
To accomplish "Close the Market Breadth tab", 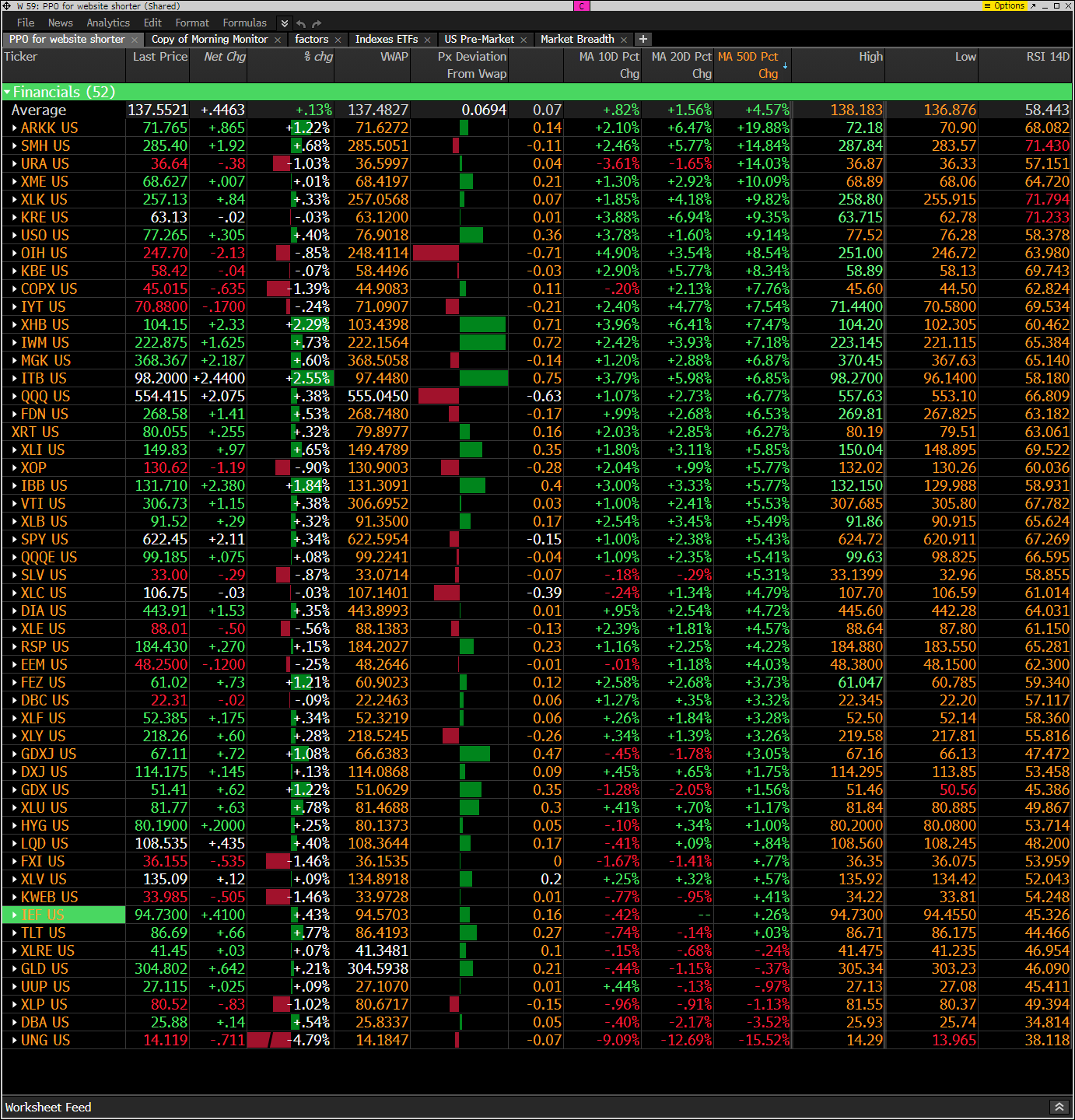I will [624, 40].
